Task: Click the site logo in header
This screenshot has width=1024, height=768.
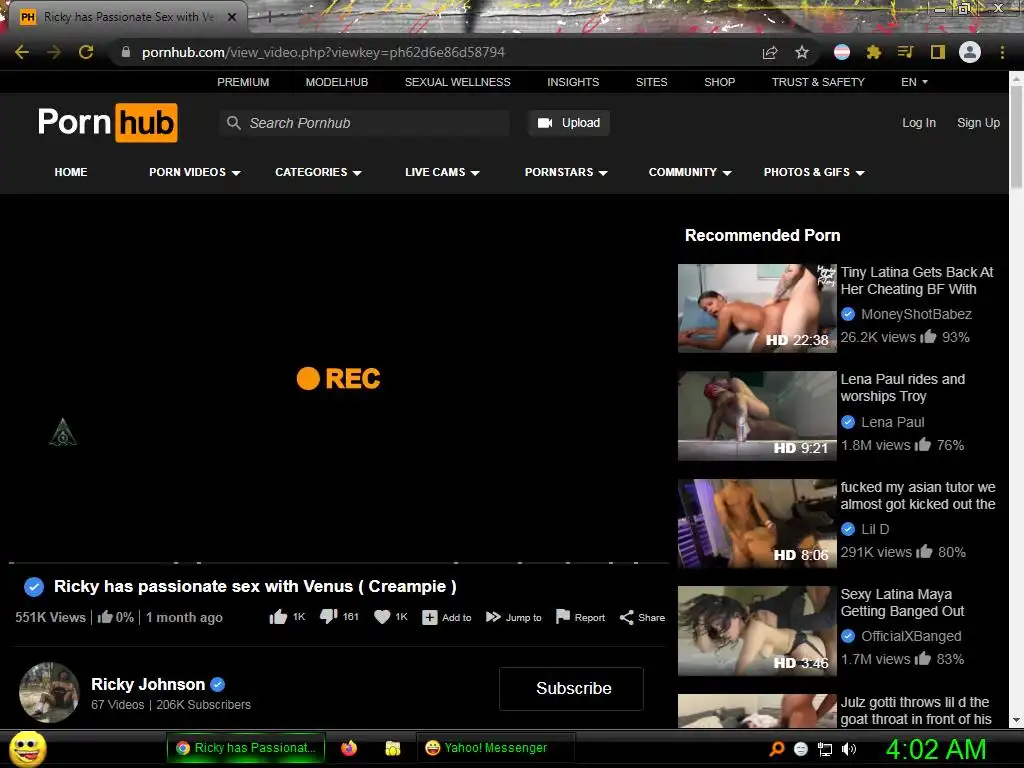Action: [x=108, y=122]
